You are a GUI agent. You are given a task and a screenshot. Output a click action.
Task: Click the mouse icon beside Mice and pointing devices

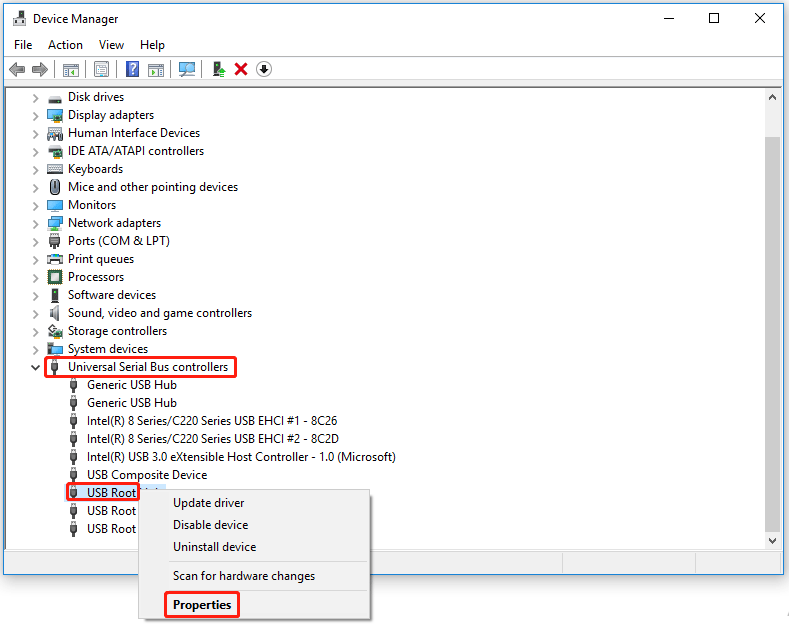pos(55,187)
